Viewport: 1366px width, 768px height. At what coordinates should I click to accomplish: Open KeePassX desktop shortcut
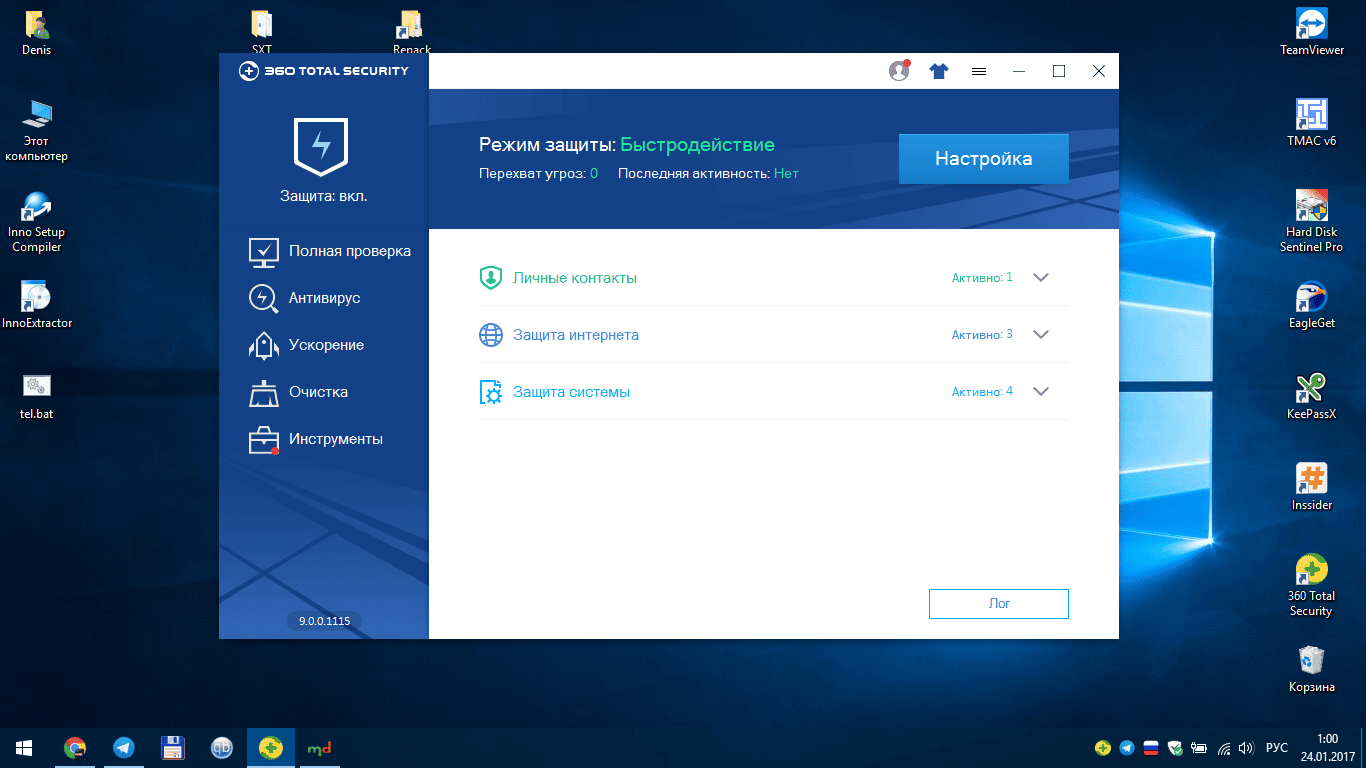click(1311, 396)
